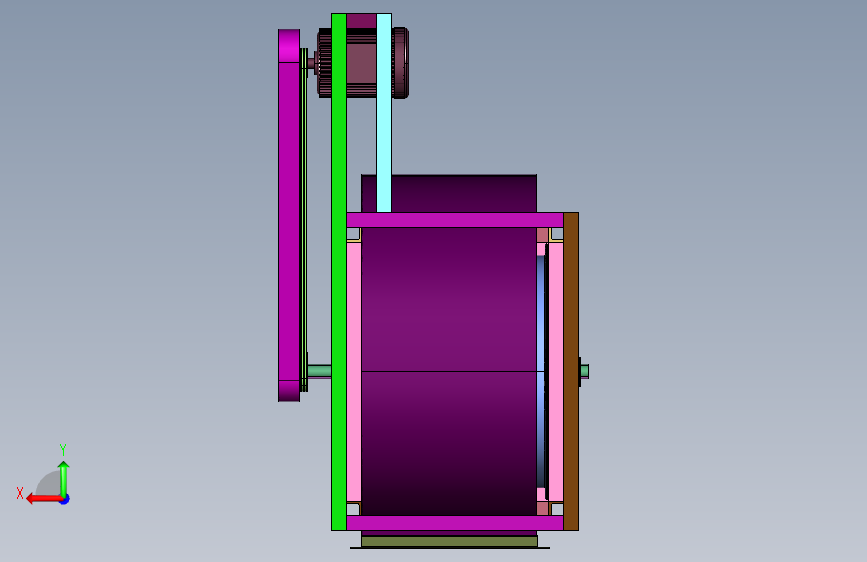Select the magenta belt guard cover on the left
The image size is (867, 562).
point(289,215)
